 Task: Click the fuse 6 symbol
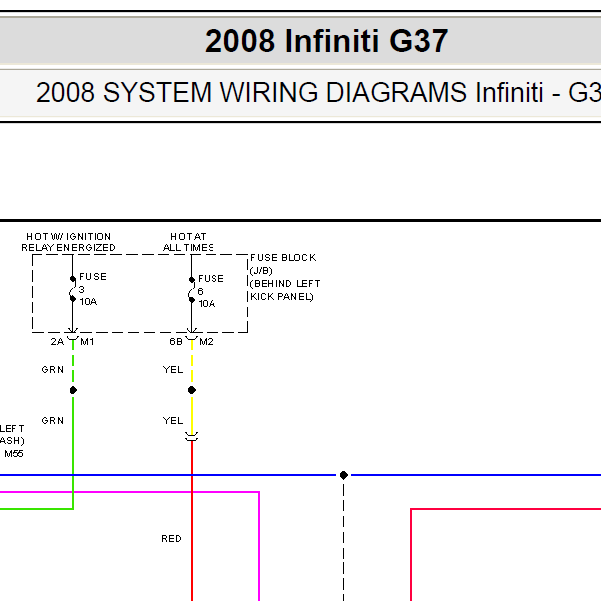[x=191, y=290]
